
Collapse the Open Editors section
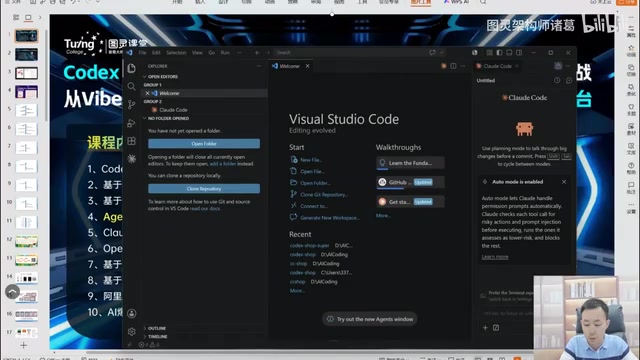(161, 77)
